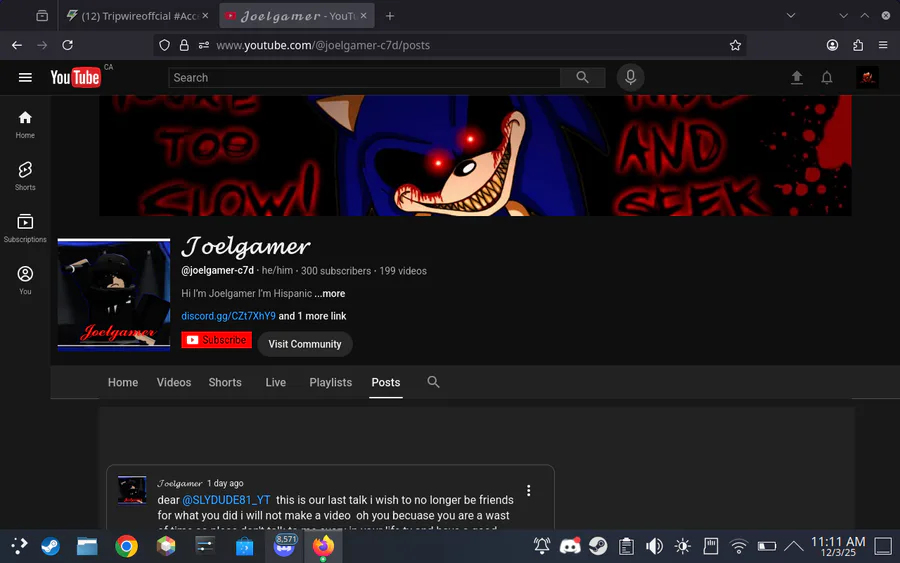Select the Posts tab
Viewport: 900px width, 563px height.
(386, 382)
